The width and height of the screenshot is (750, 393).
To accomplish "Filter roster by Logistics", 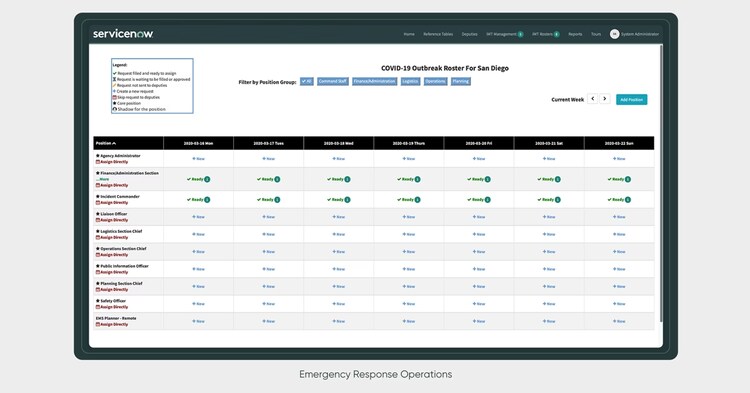I will pos(410,81).
